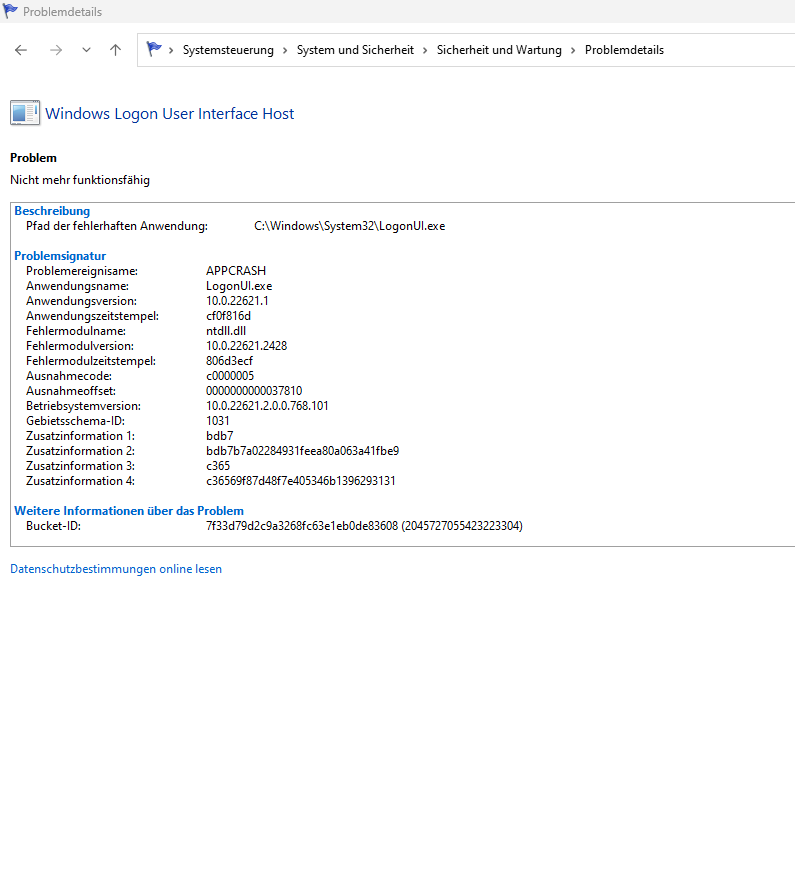Open Datenschutzbestimmungen online lesen link
This screenshot has width=795, height=881.
tap(116, 569)
